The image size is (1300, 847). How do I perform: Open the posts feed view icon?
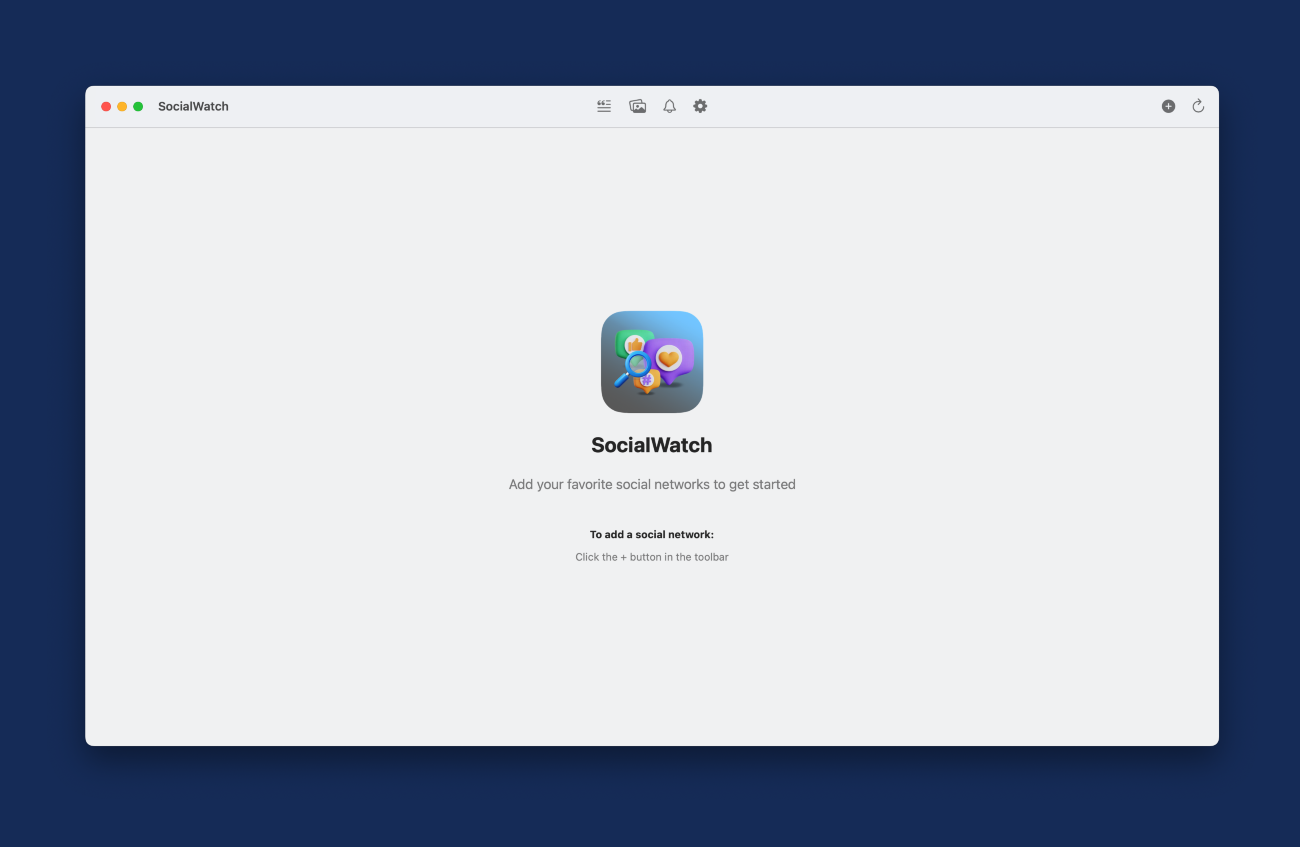pyautogui.click(x=604, y=106)
